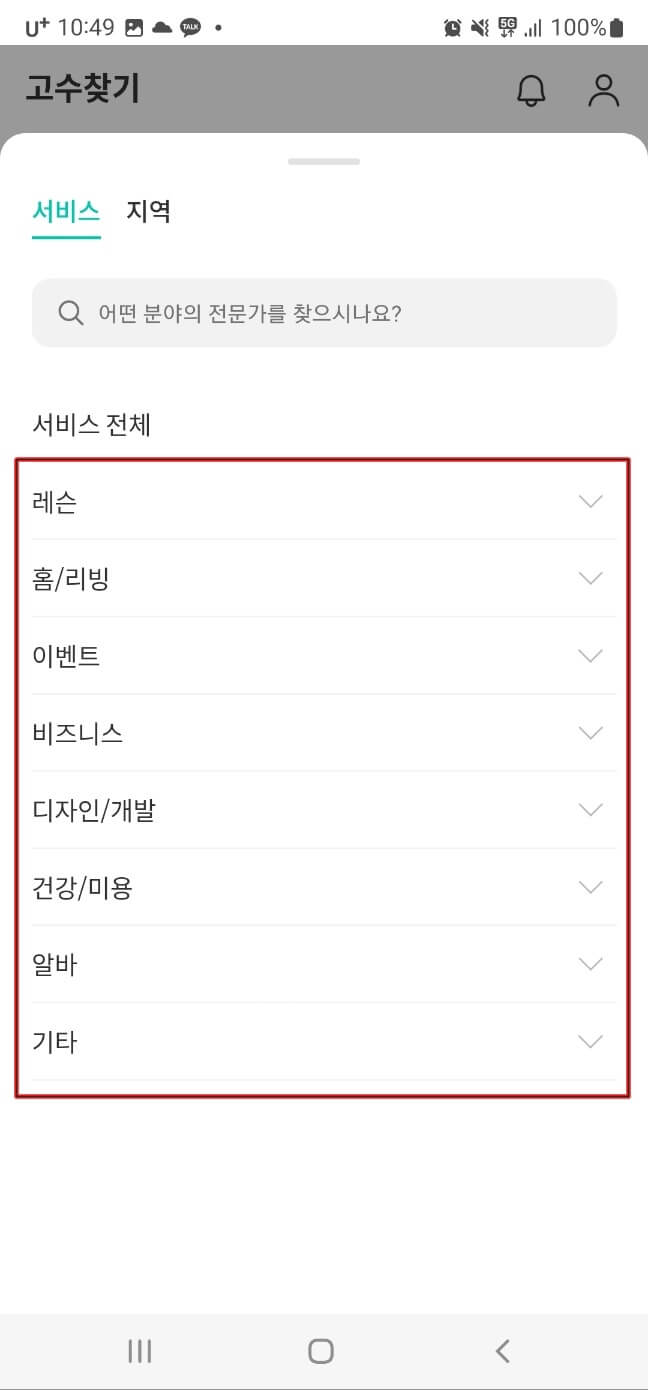Image resolution: width=648 pixels, height=1390 pixels.
Task: Tap the expert search input field
Action: 324,313
